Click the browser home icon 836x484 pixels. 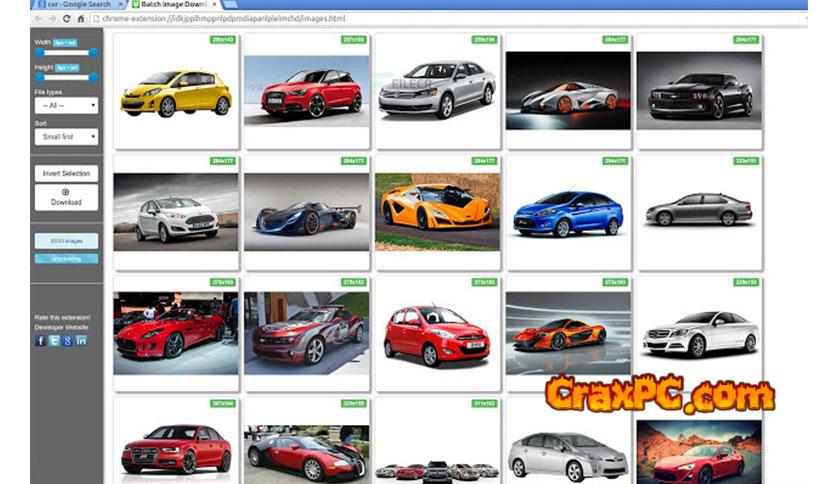[x=81, y=19]
